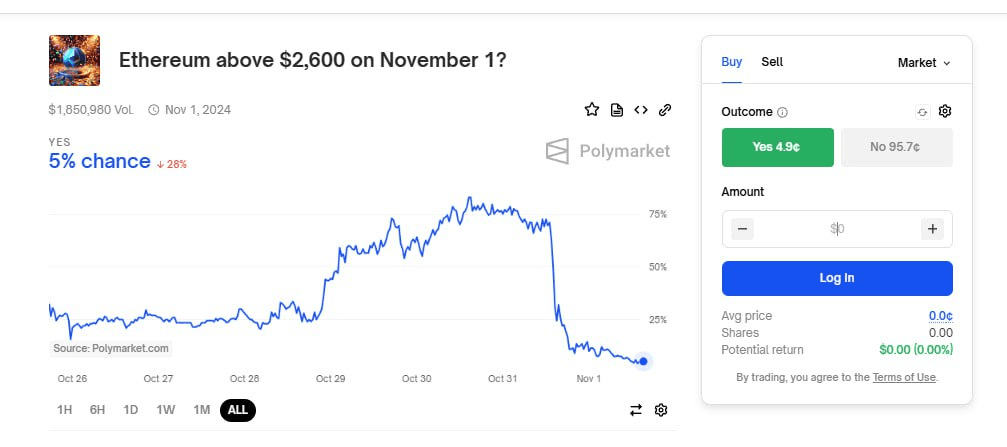This screenshot has height=447, width=1007.
Task: Click the swap arrows icon below chart
Action: [x=636, y=410]
